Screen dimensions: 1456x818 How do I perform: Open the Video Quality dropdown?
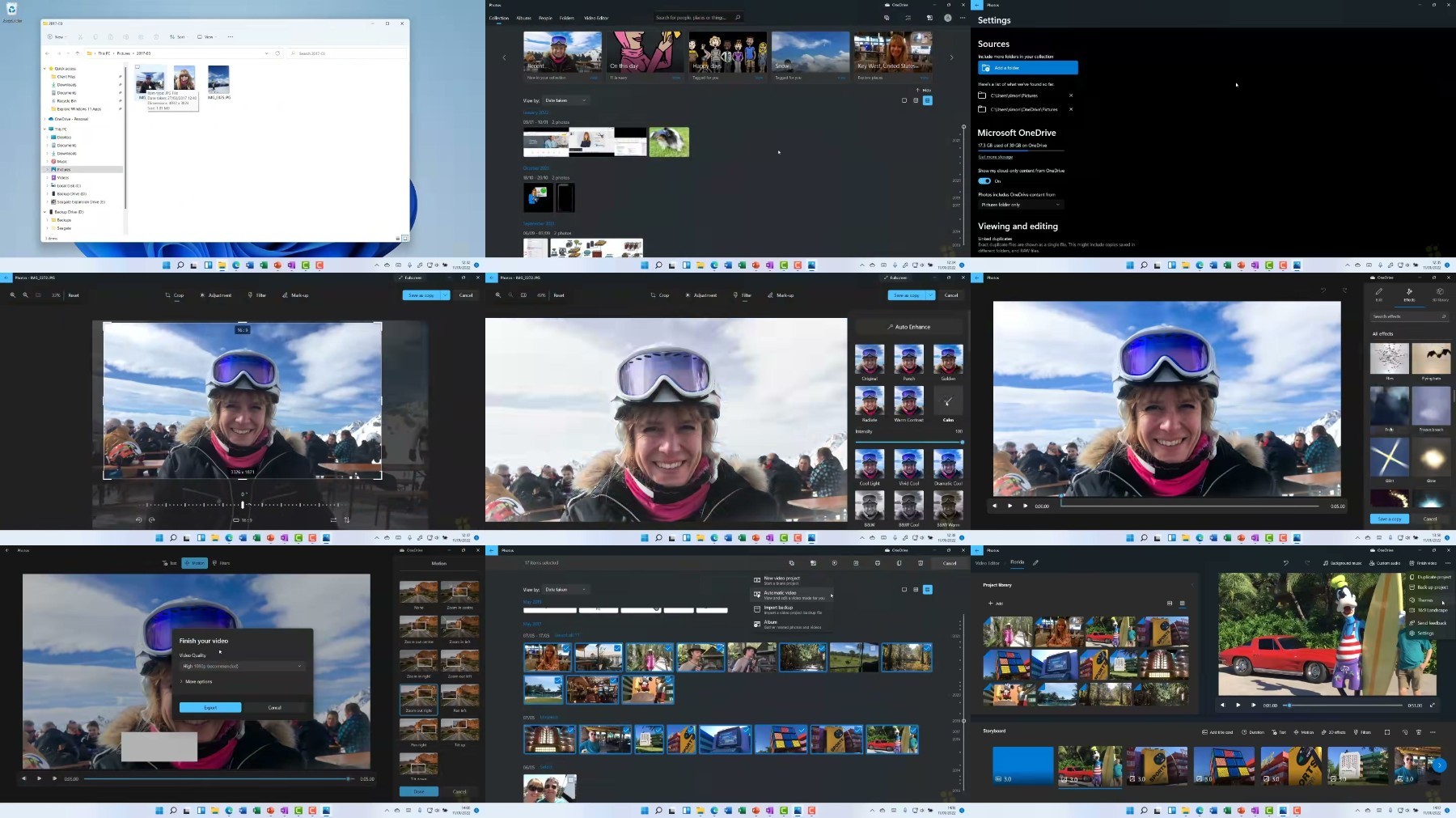(x=242, y=667)
